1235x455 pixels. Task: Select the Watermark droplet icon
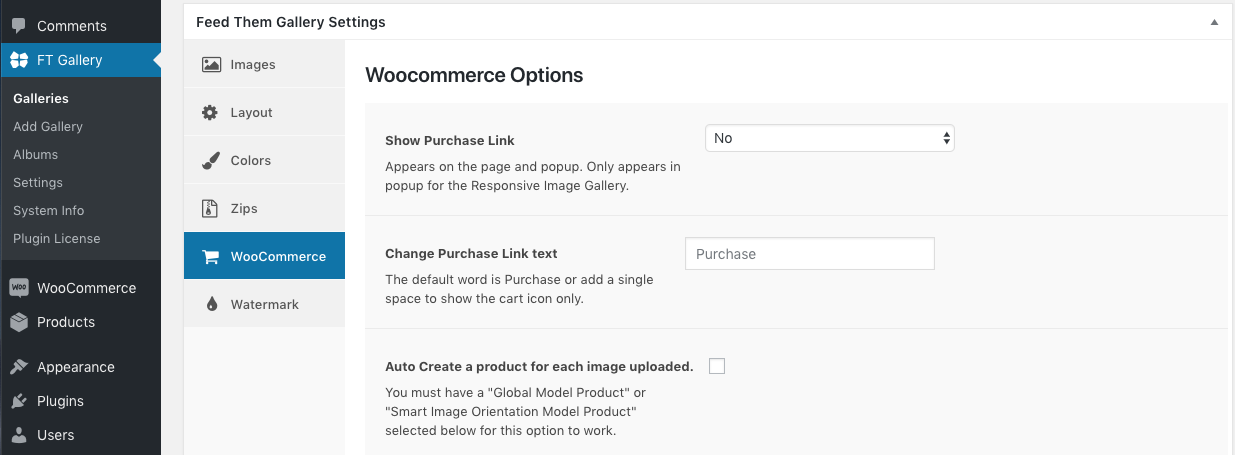tap(211, 304)
